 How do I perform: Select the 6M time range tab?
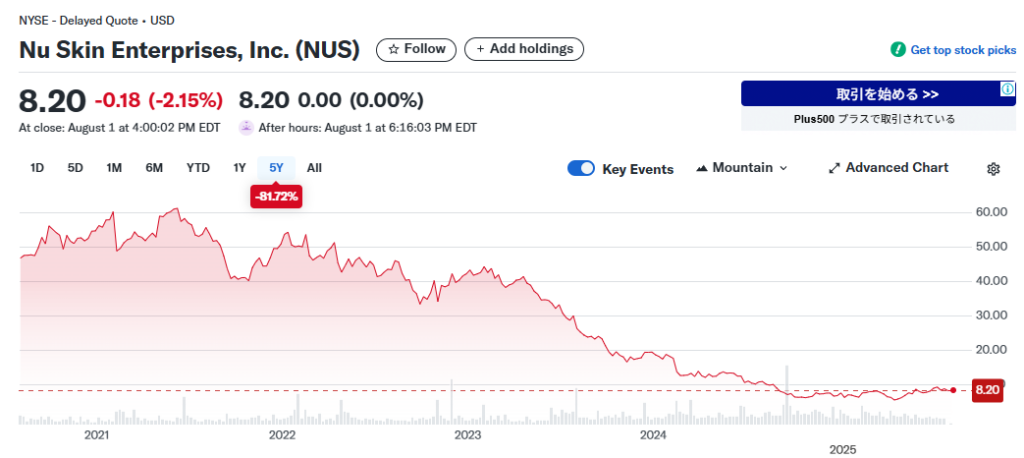(154, 168)
